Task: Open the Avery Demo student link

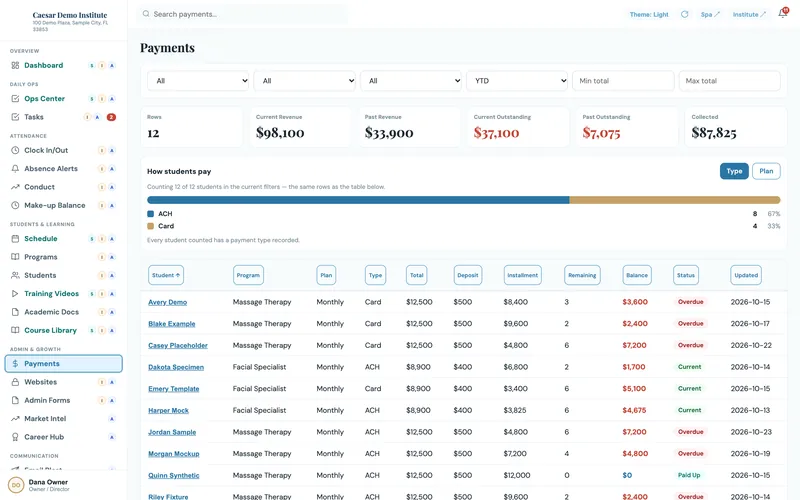Action: pyautogui.click(x=167, y=303)
